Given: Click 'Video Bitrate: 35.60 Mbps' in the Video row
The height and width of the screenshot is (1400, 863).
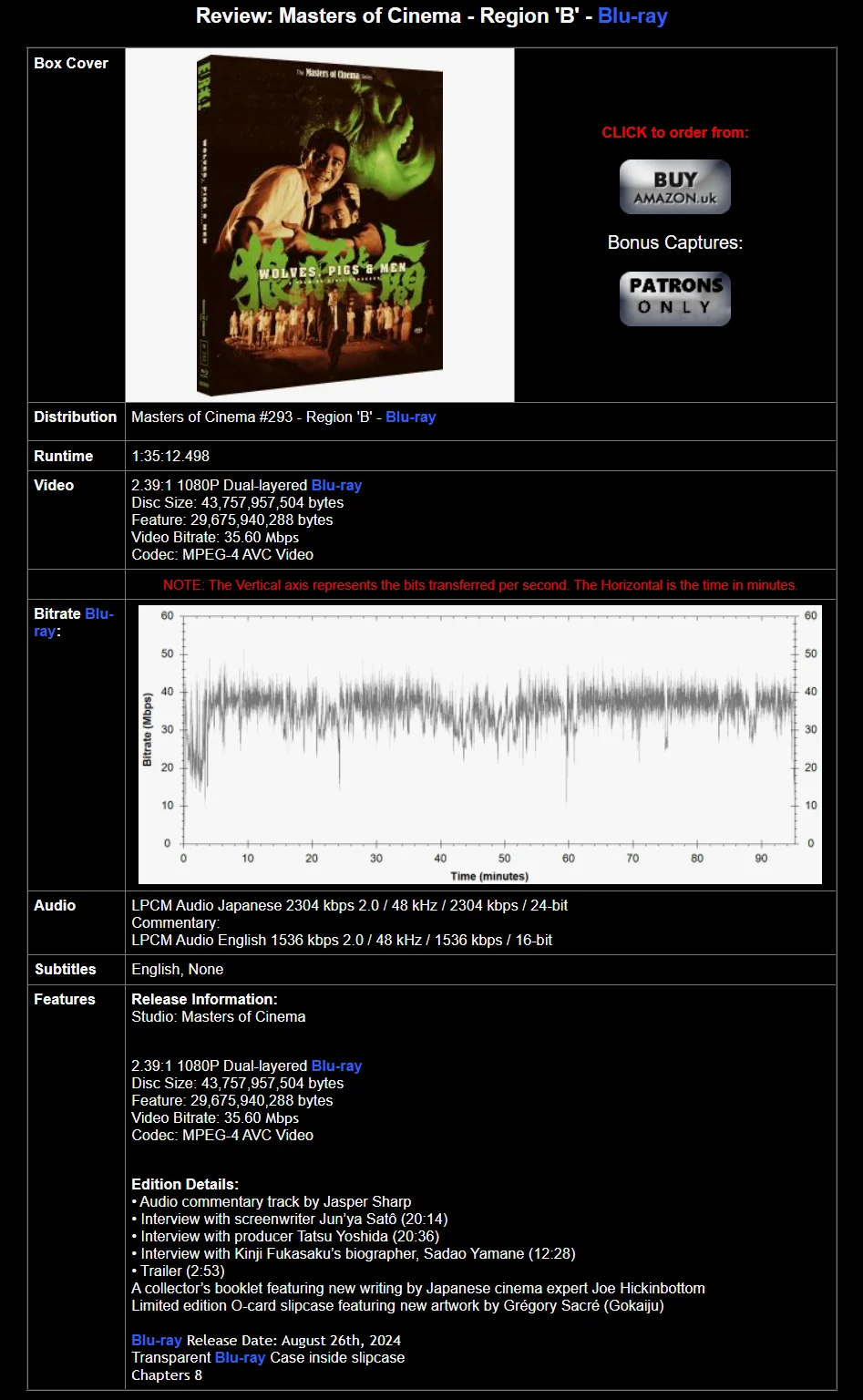Looking at the screenshot, I should tap(215, 537).
